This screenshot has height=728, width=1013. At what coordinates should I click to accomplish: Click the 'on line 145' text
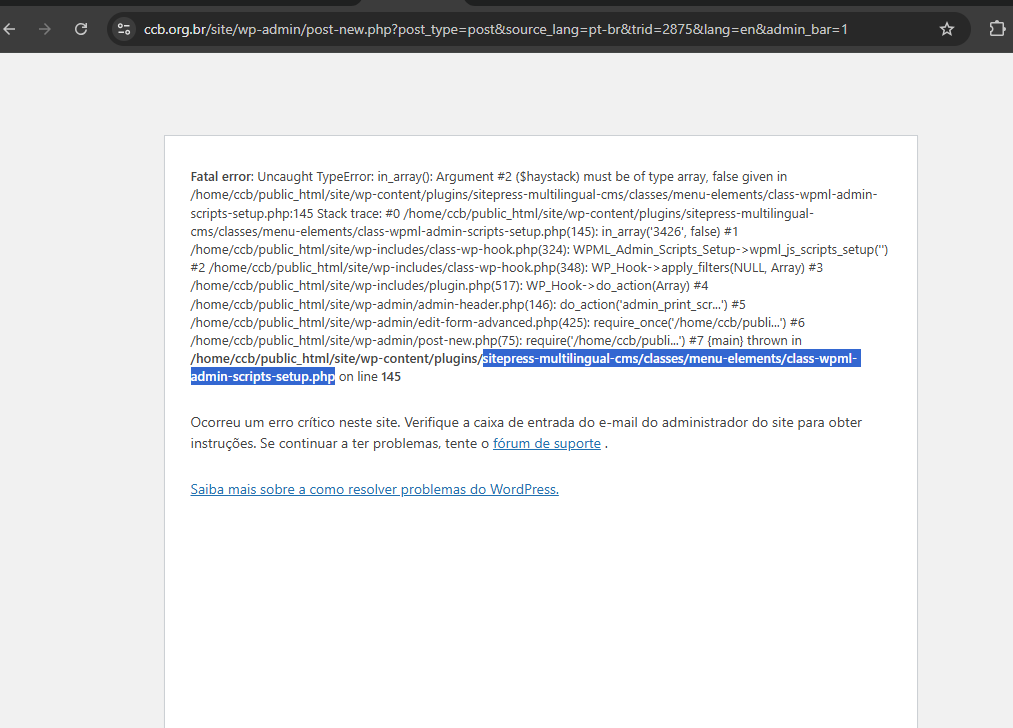(370, 377)
